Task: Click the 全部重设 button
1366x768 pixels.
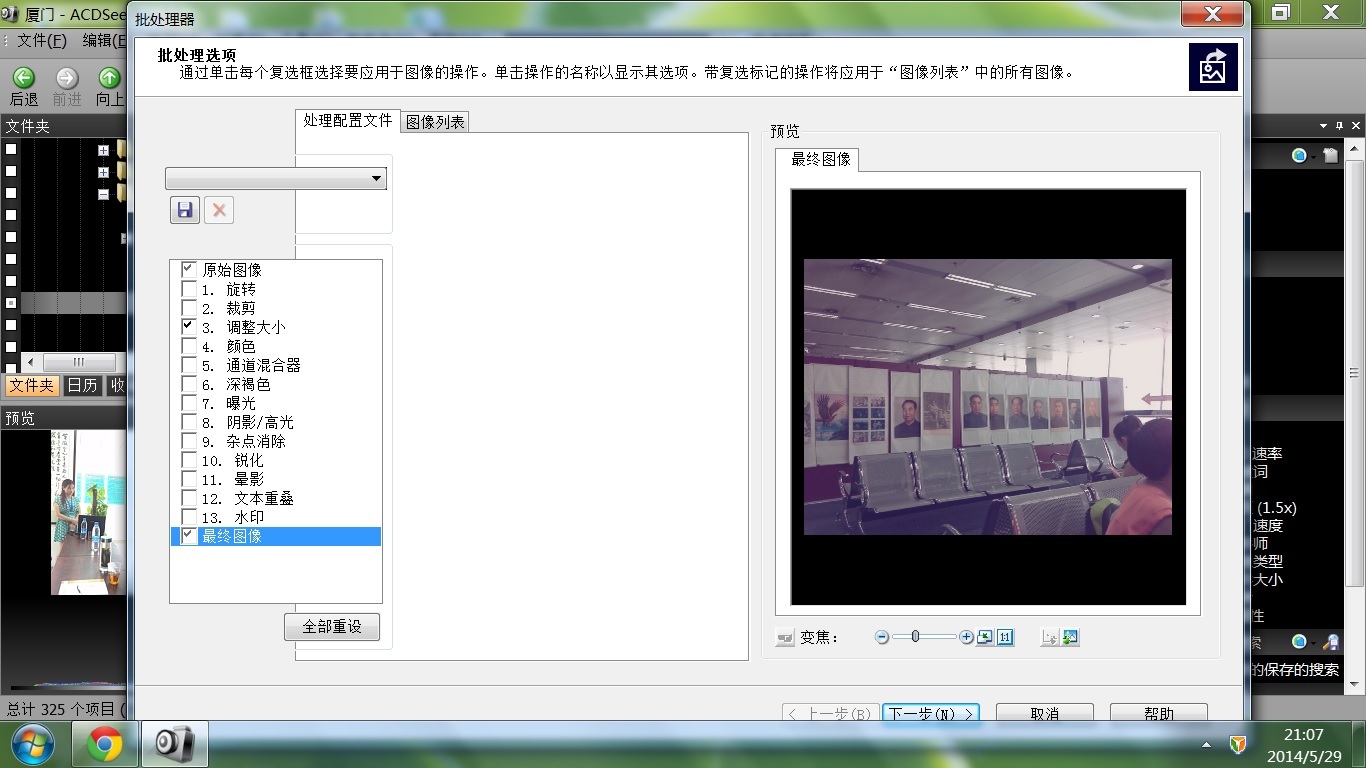Action: 332,627
